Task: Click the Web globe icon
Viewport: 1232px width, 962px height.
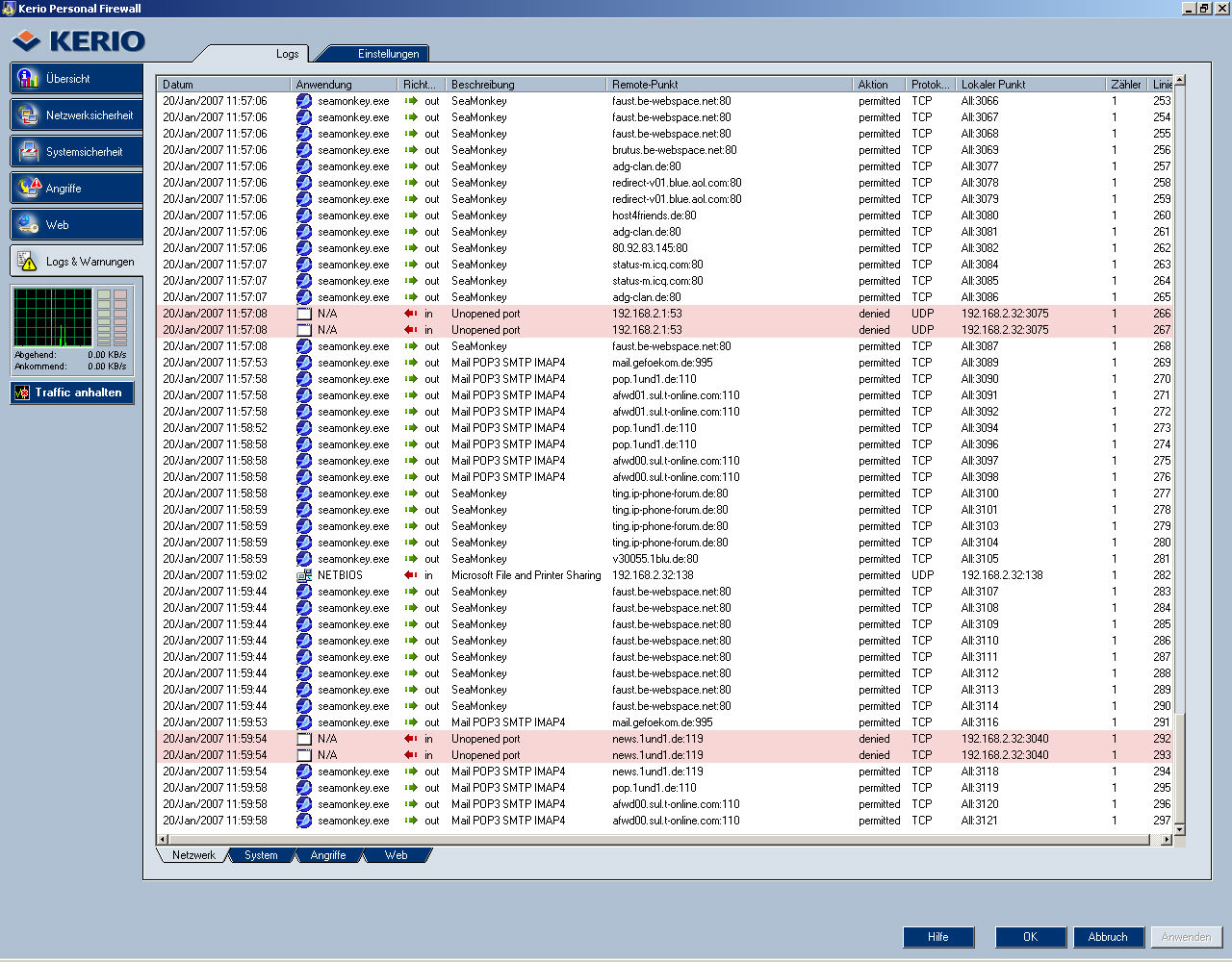Action: [x=29, y=225]
